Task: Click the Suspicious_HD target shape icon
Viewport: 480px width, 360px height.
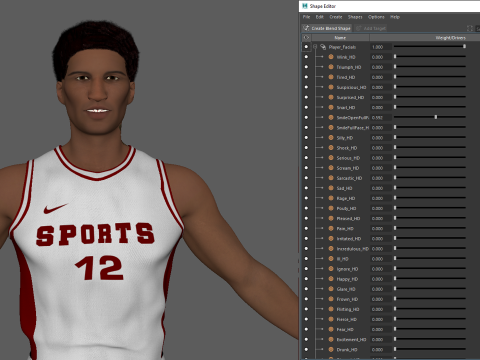Action: click(x=331, y=87)
